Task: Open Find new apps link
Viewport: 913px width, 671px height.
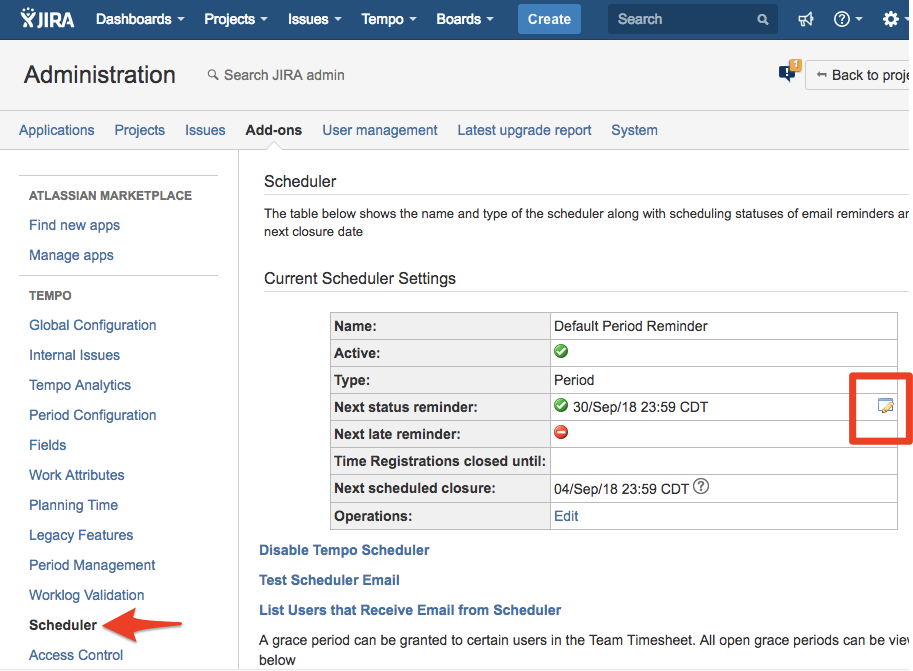Action: coord(75,225)
